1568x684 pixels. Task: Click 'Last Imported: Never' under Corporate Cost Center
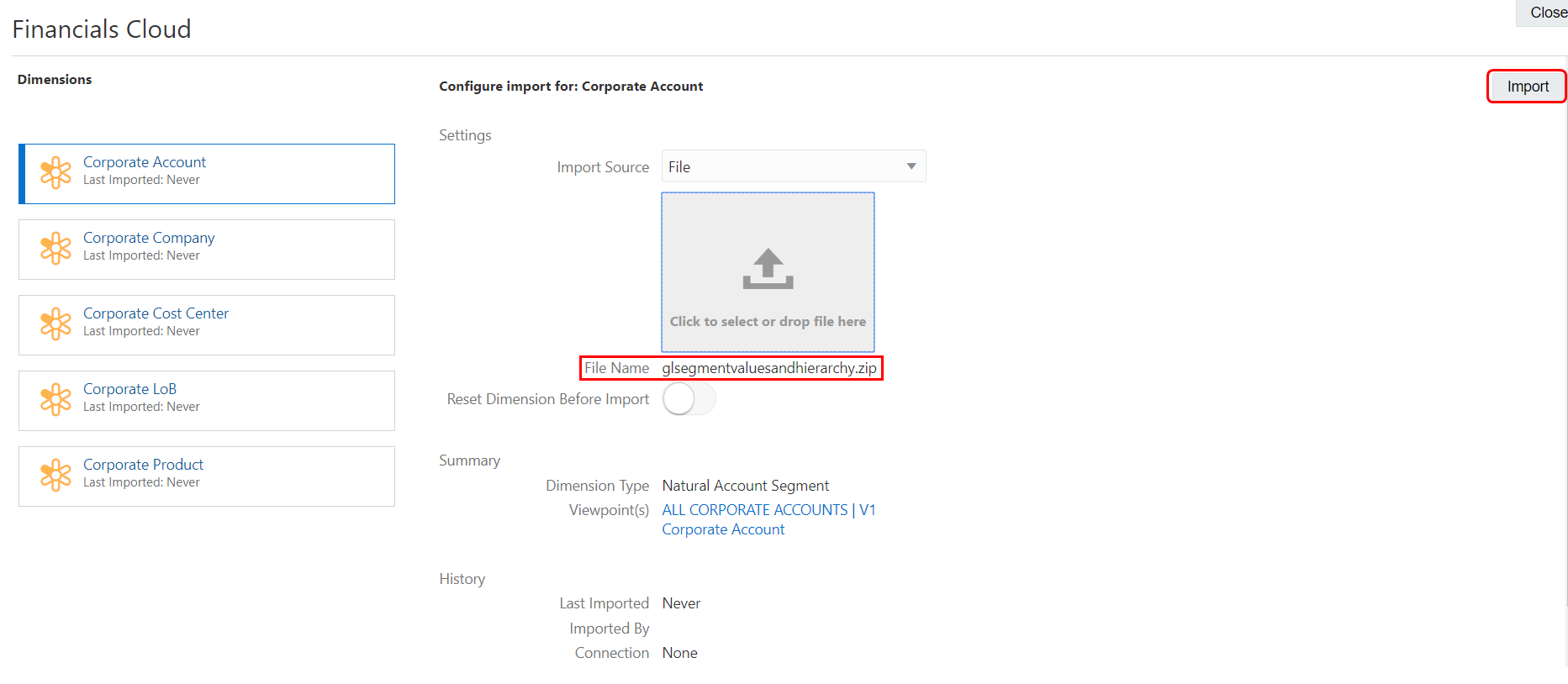pyautogui.click(x=141, y=331)
